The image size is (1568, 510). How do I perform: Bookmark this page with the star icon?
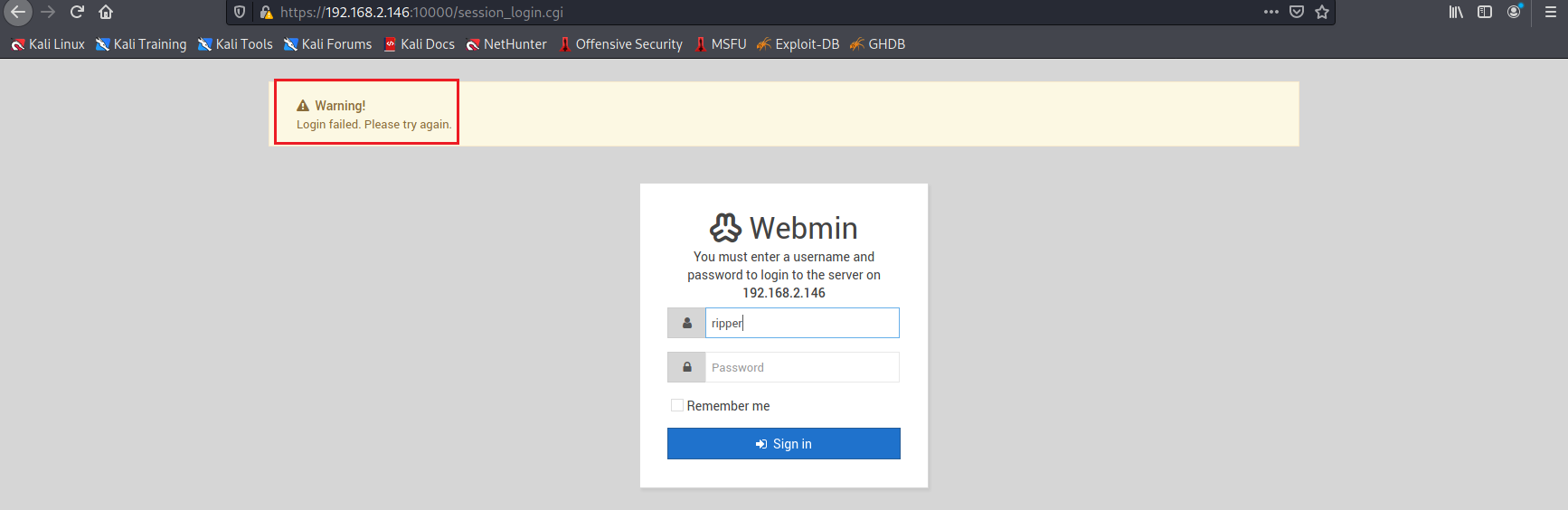[x=1322, y=12]
